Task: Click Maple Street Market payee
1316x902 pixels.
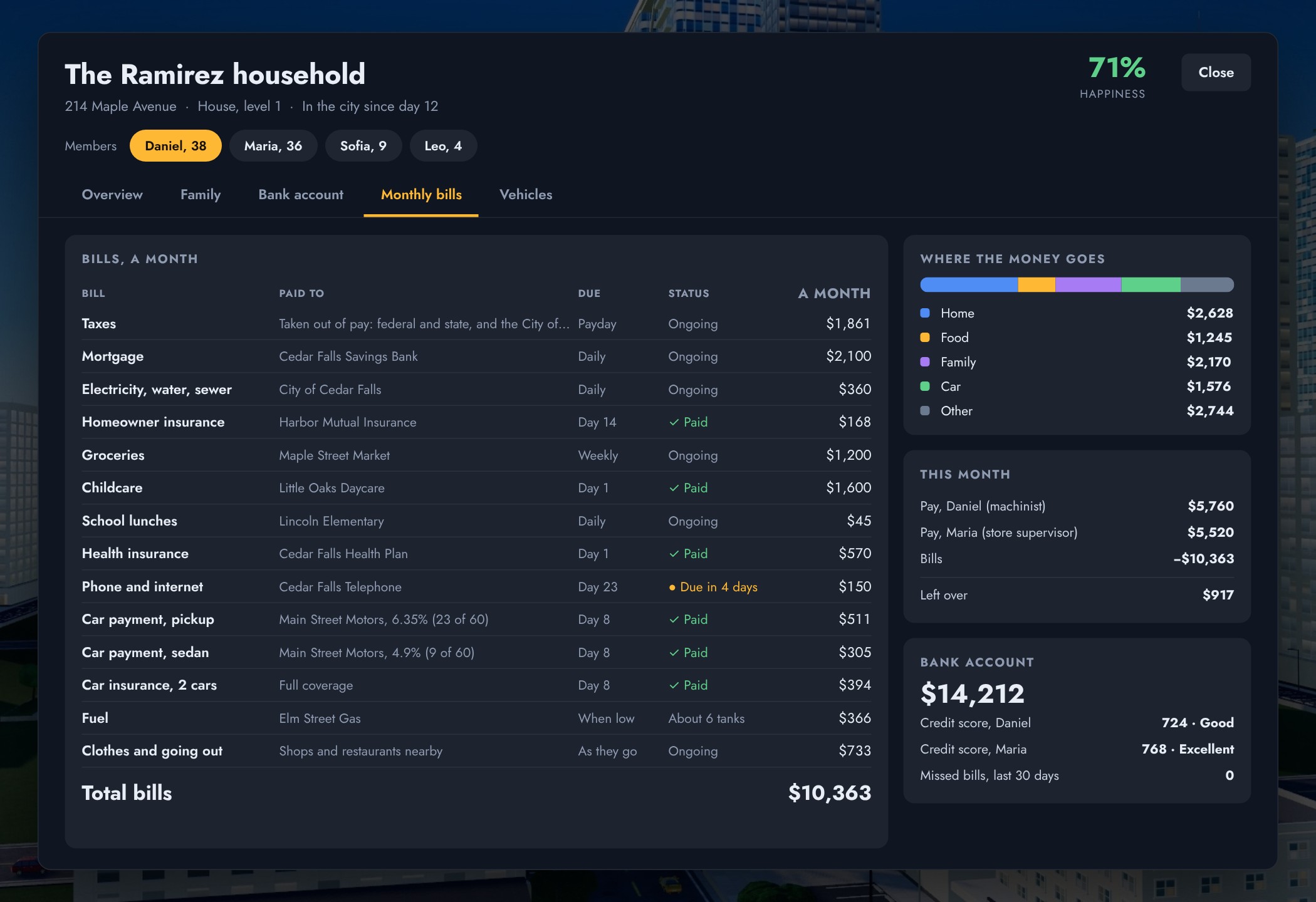Action: (x=334, y=455)
